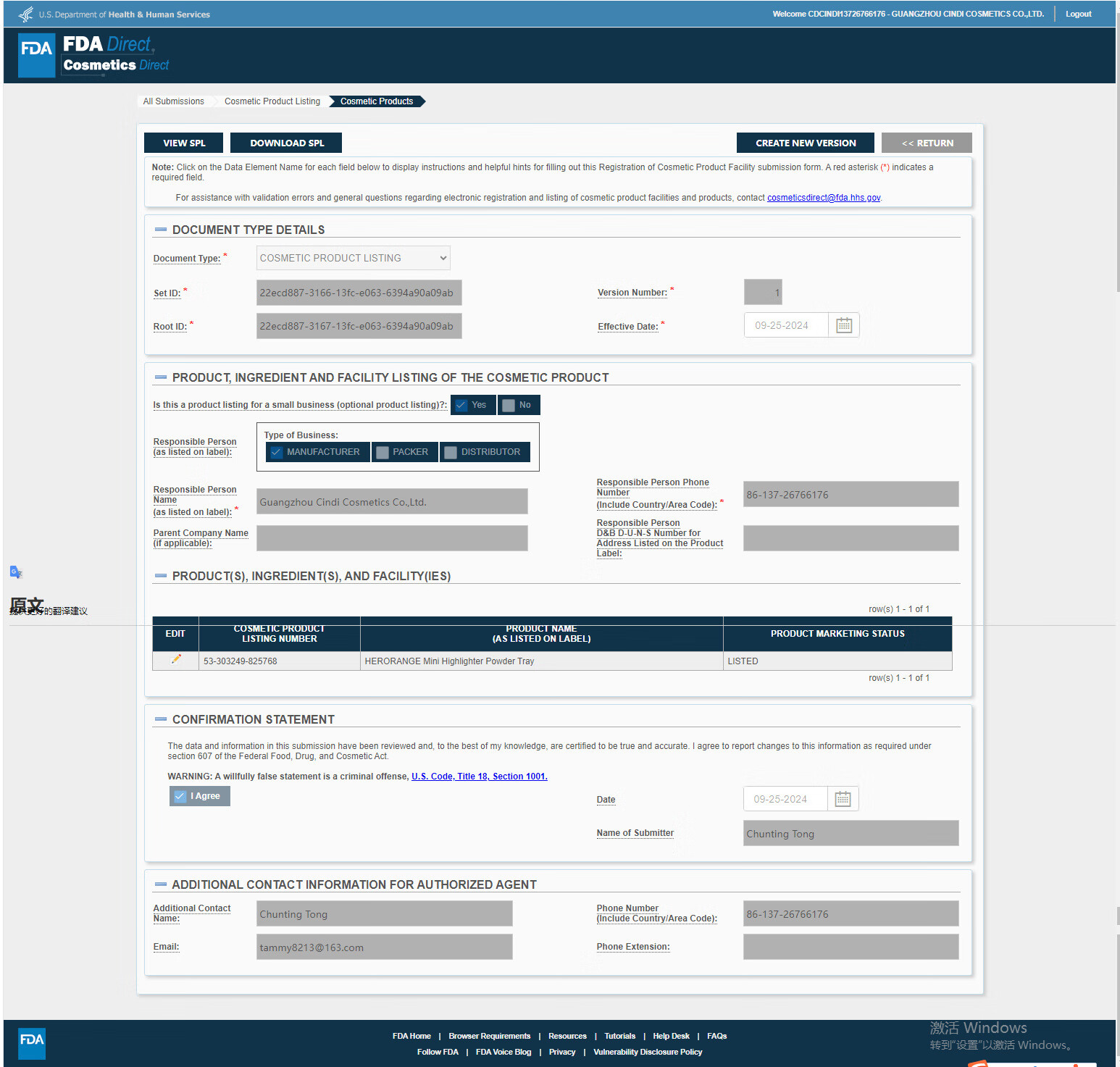Click the Responsible Person Name field
The width and height of the screenshot is (1120, 1067).
tap(392, 502)
